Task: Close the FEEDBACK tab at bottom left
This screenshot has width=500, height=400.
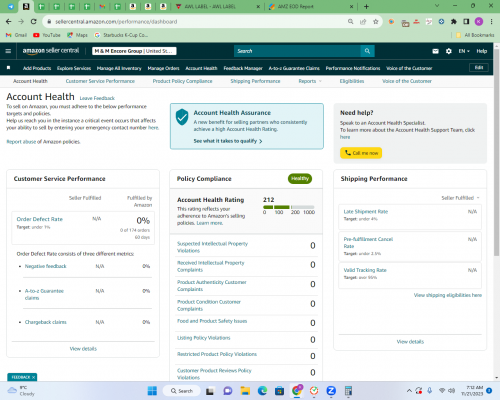Action: tap(33, 377)
